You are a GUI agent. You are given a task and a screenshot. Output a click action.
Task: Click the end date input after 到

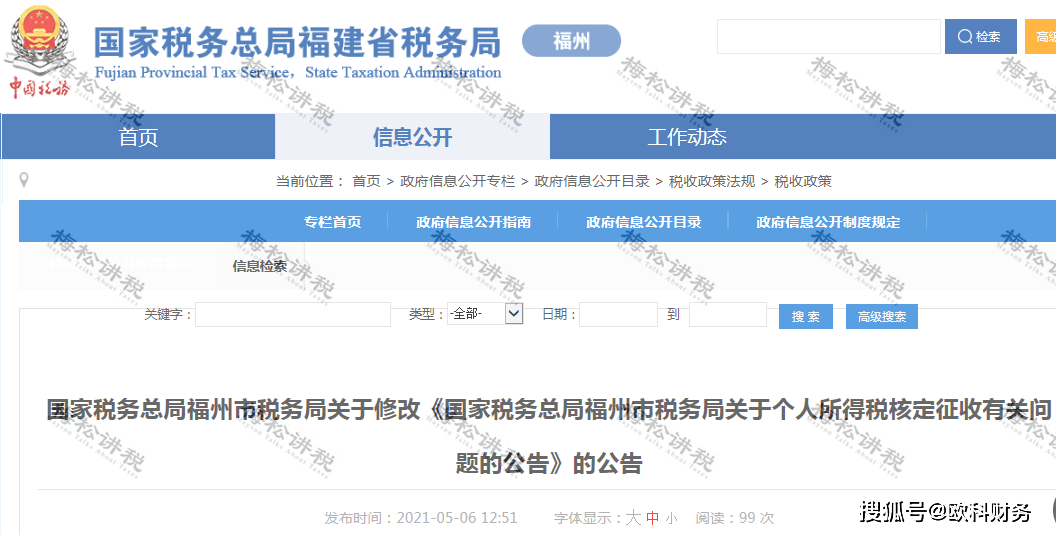click(728, 315)
